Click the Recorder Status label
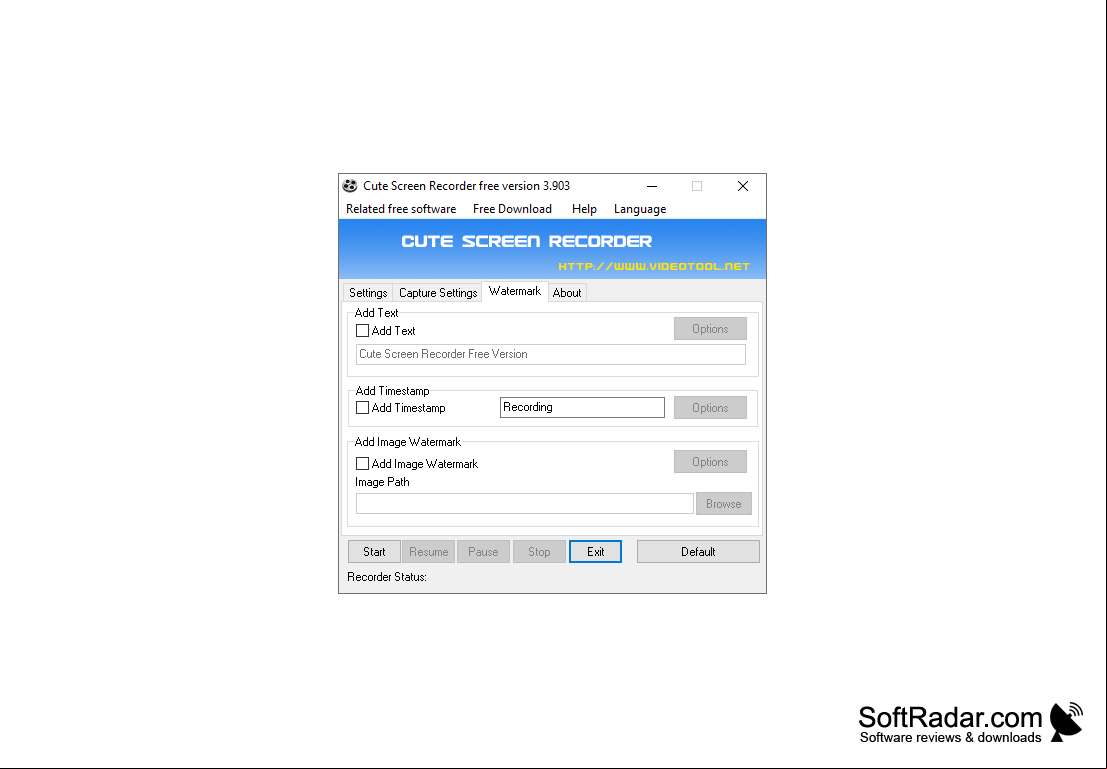The height and width of the screenshot is (769, 1107). coord(387,577)
